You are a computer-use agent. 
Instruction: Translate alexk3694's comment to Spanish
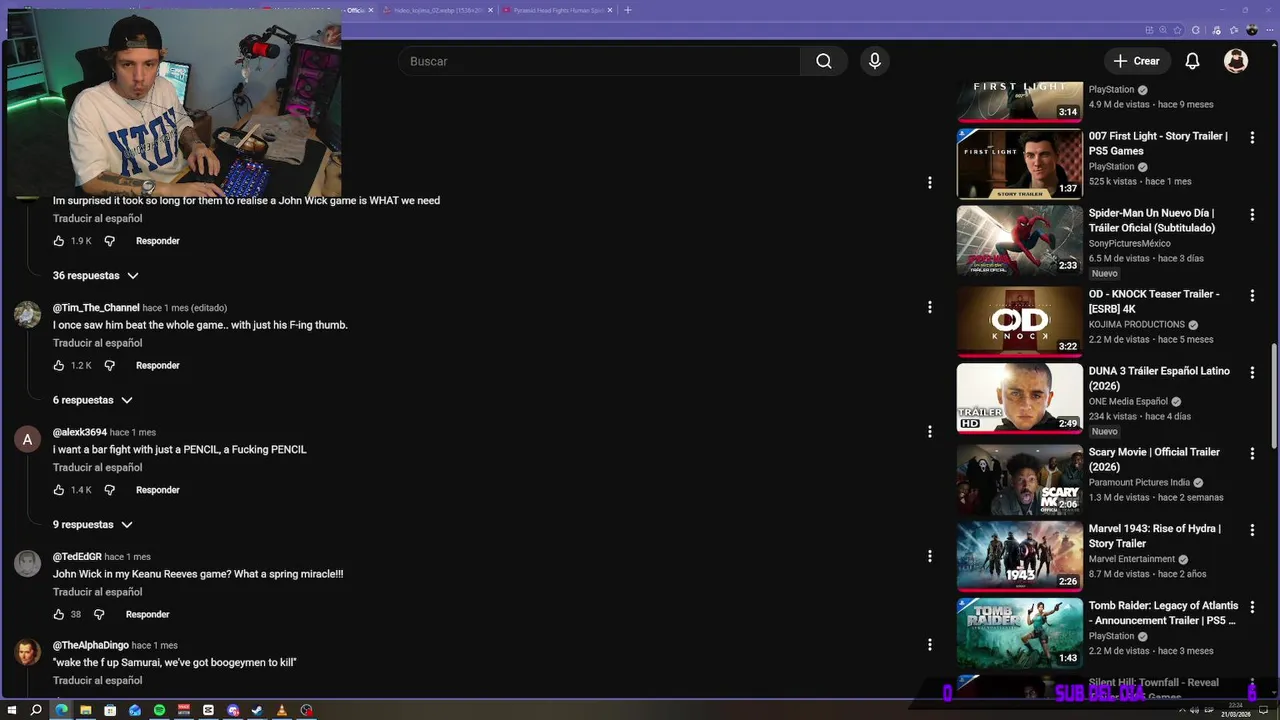(97, 468)
